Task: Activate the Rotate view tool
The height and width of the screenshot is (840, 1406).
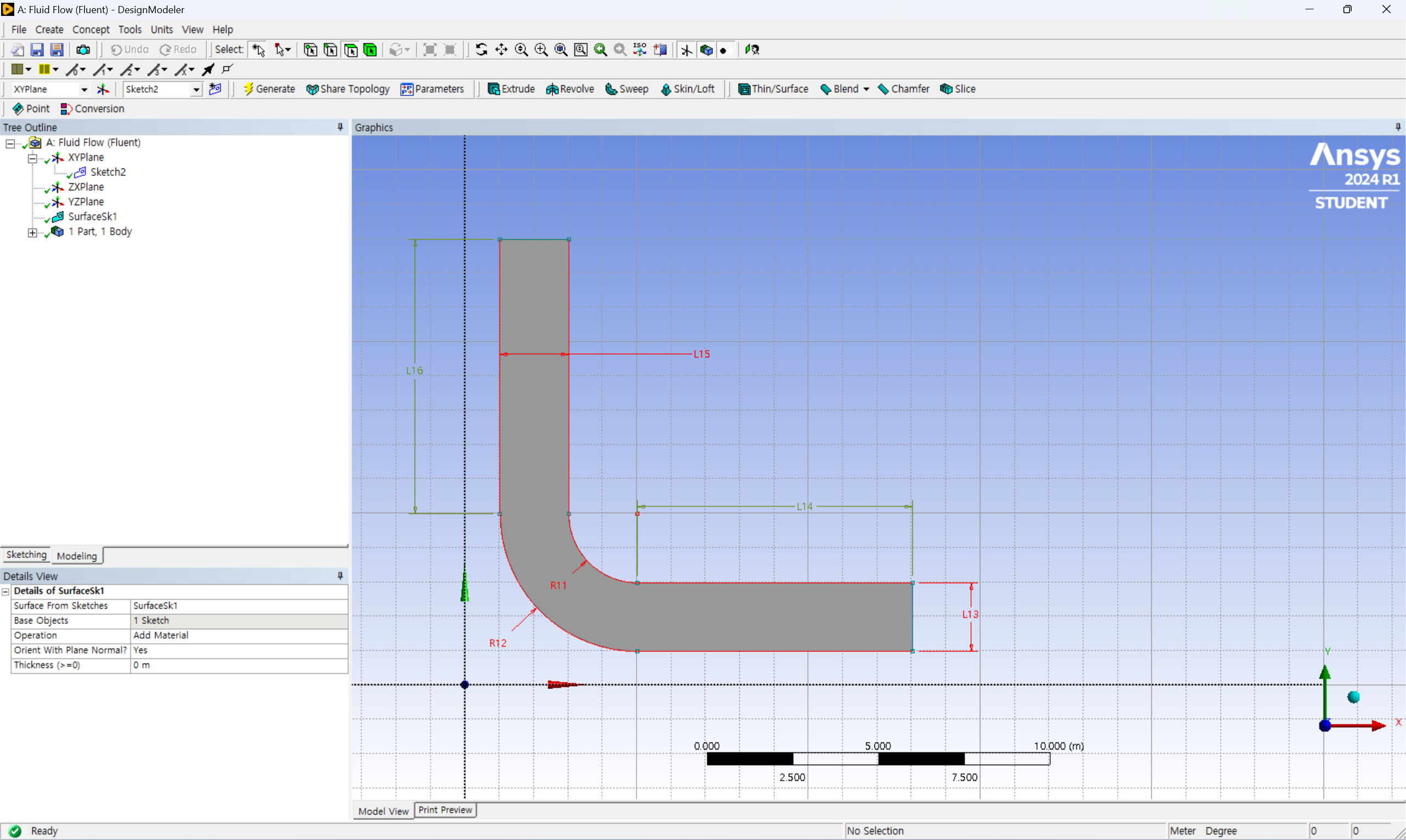Action: click(481, 50)
